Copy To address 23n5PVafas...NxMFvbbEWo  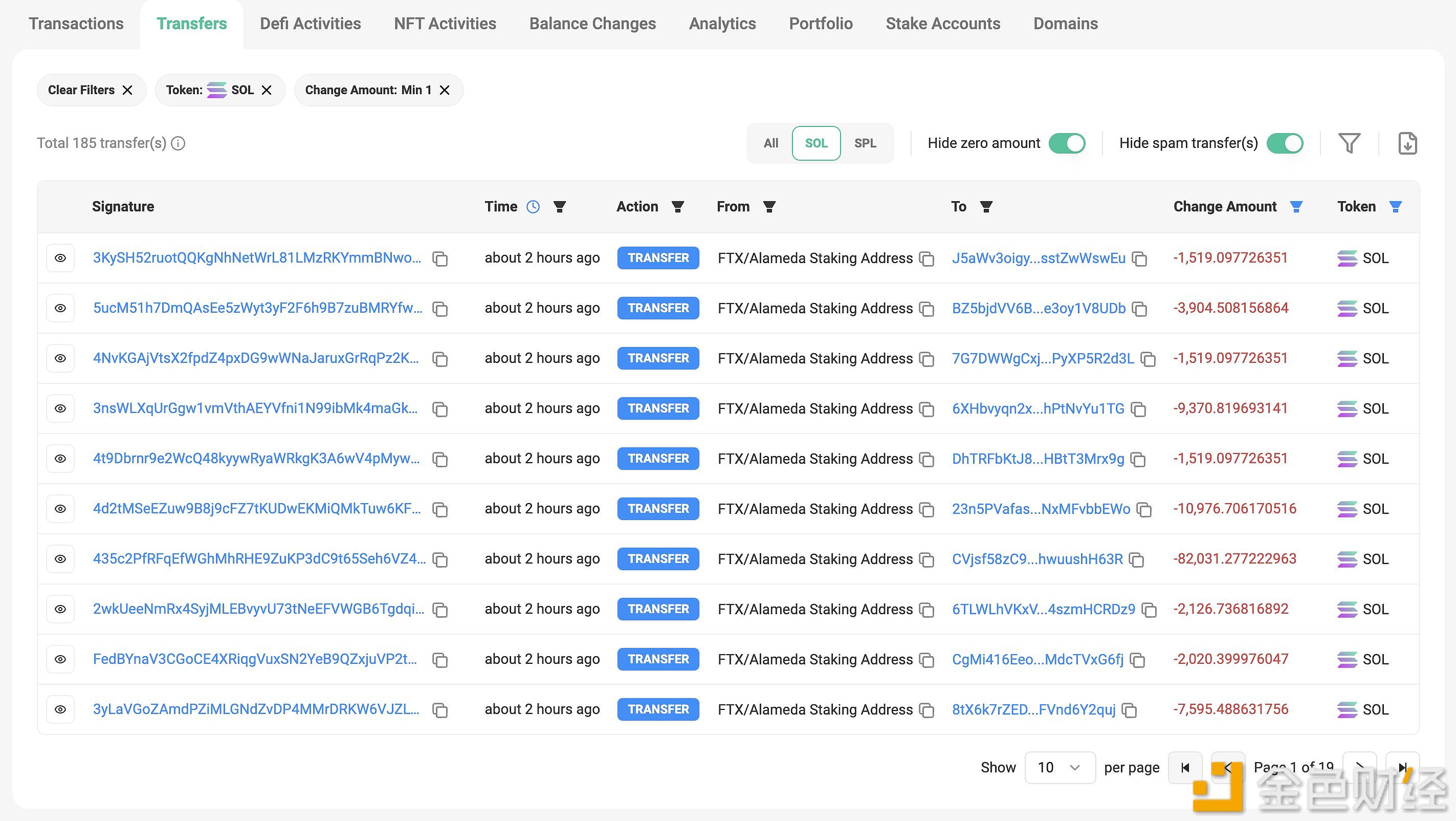coord(1144,509)
